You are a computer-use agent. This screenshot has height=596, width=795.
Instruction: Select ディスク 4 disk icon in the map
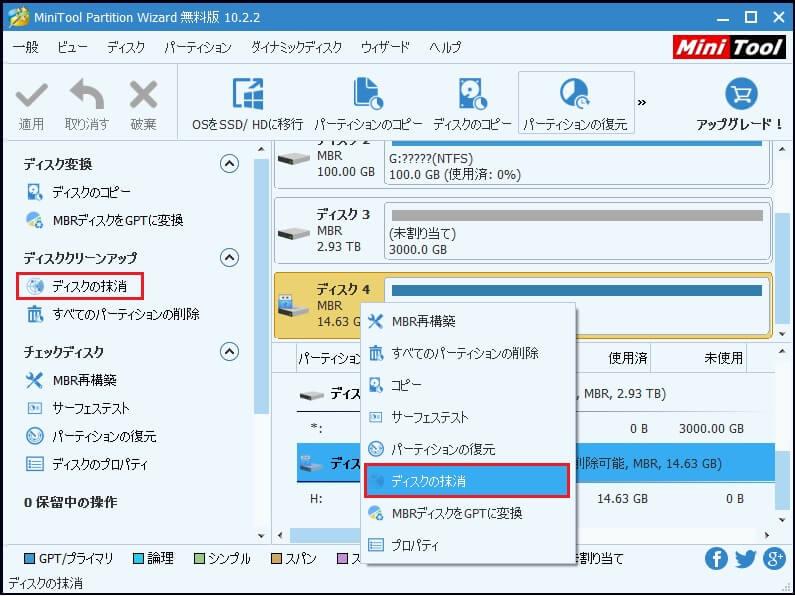pyautogui.click(x=294, y=306)
